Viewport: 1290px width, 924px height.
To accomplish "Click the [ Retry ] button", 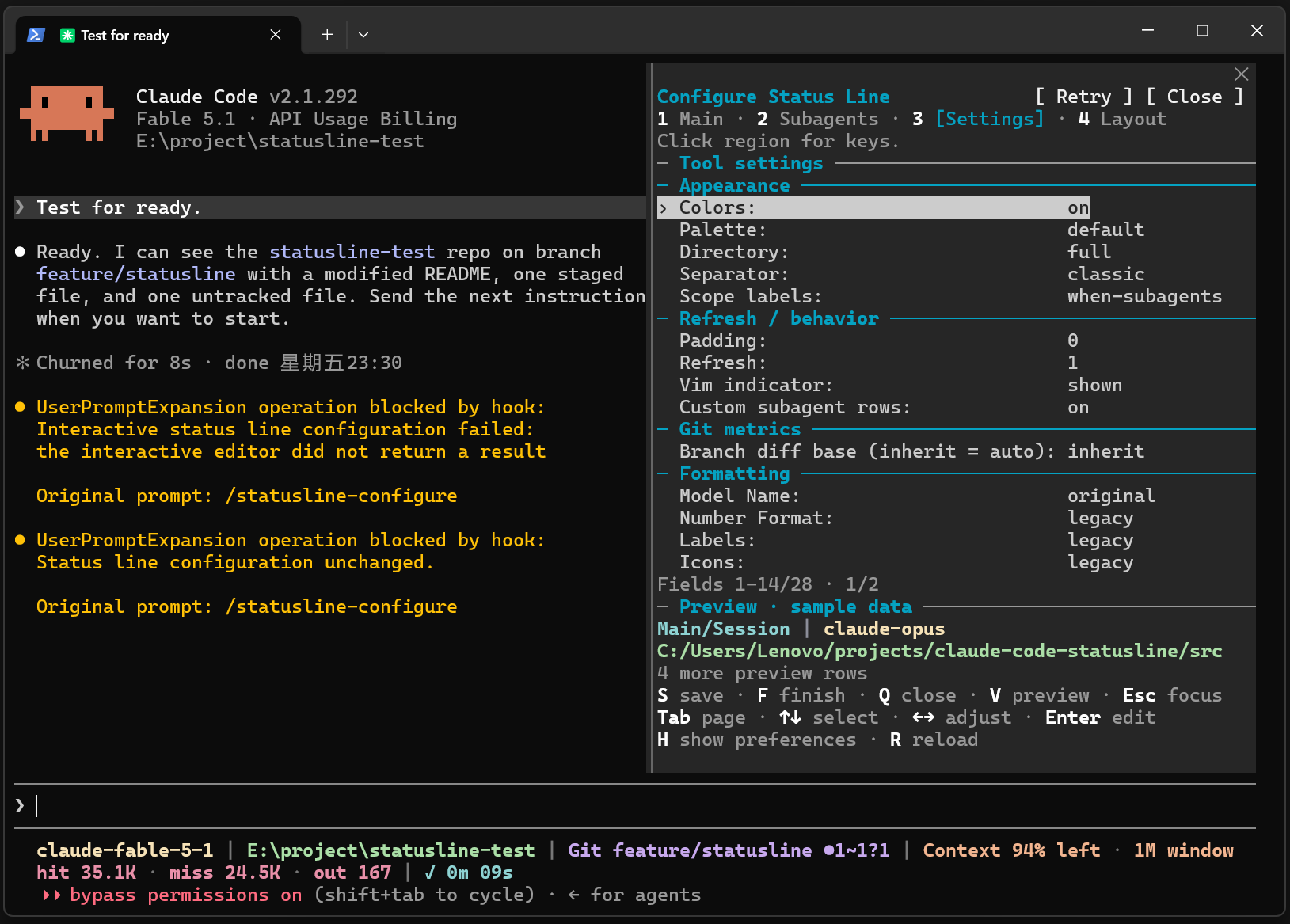I will coord(1083,97).
